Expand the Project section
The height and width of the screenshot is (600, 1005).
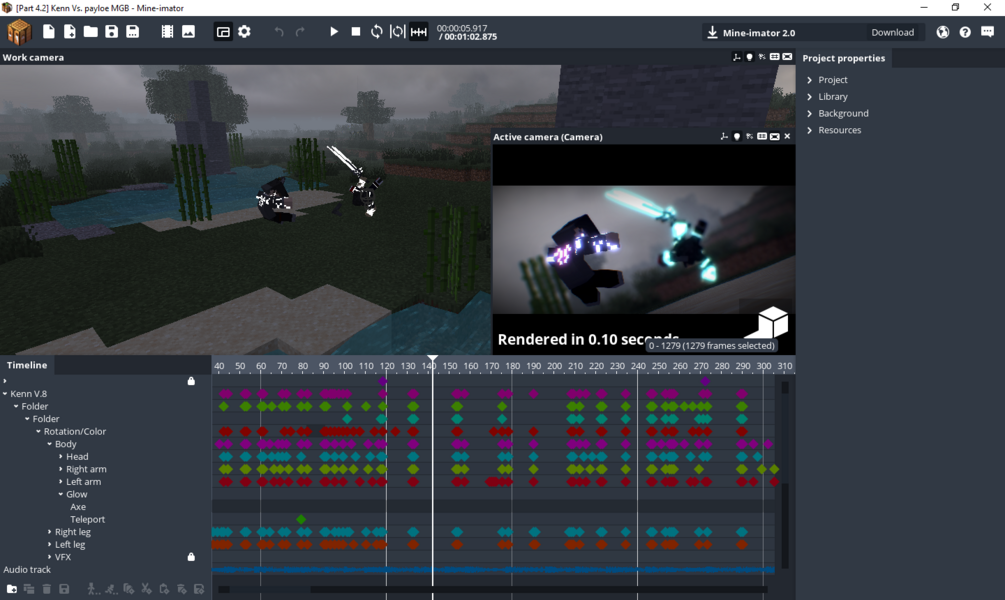tap(810, 79)
